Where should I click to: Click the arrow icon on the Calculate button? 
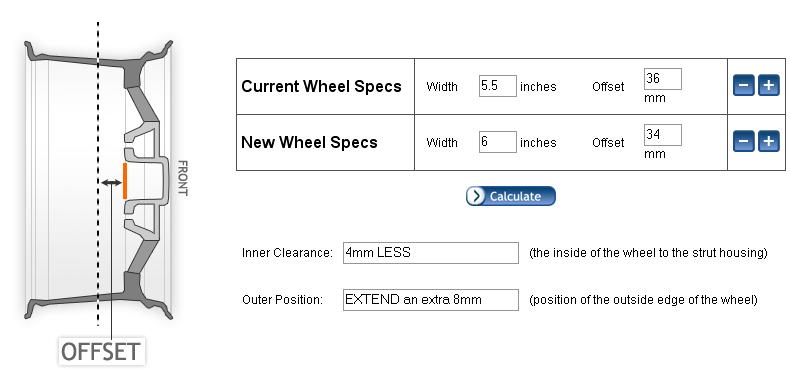[476, 196]
